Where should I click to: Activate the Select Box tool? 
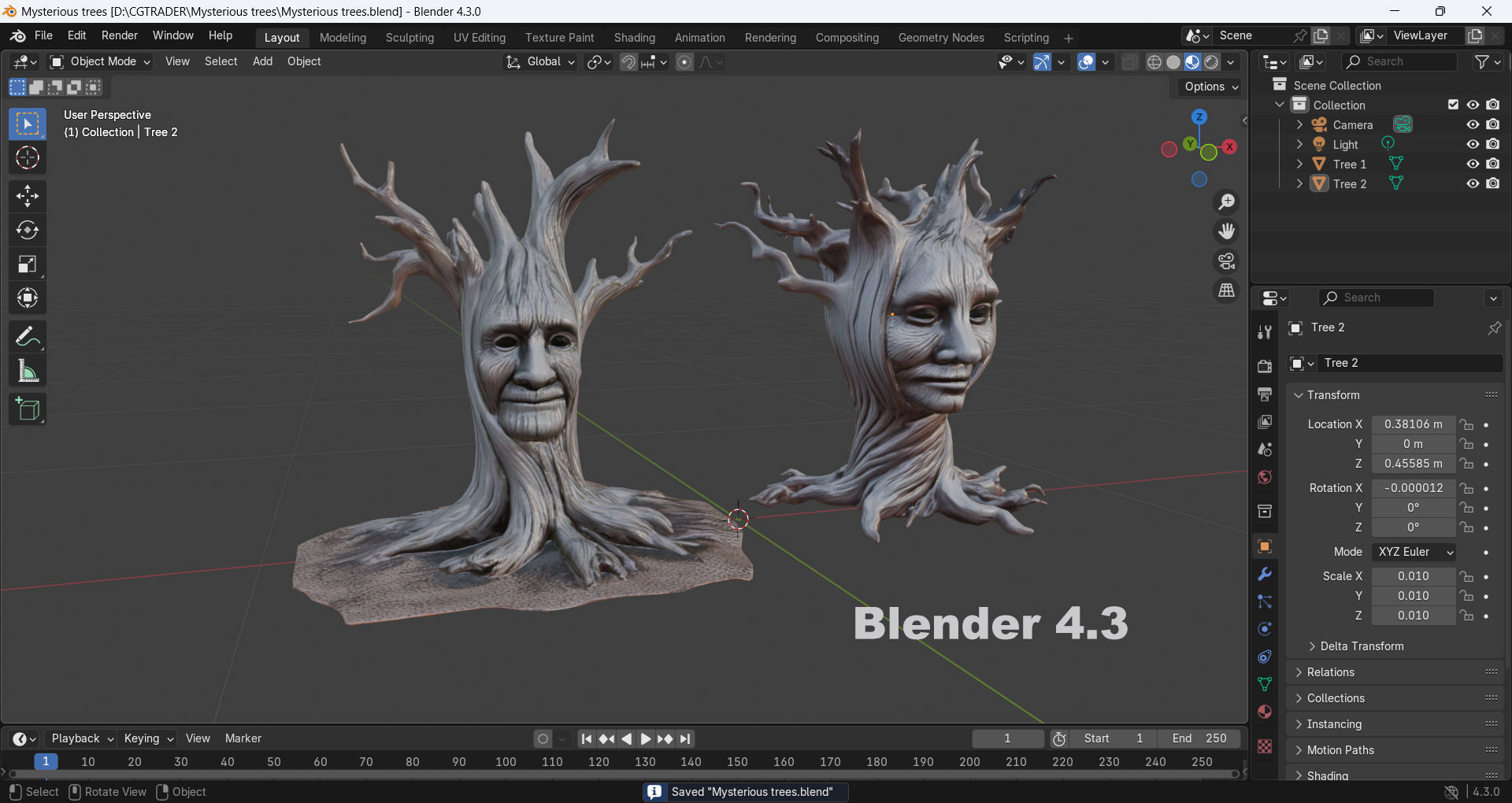pyautogui.click(x=28, y=124)
